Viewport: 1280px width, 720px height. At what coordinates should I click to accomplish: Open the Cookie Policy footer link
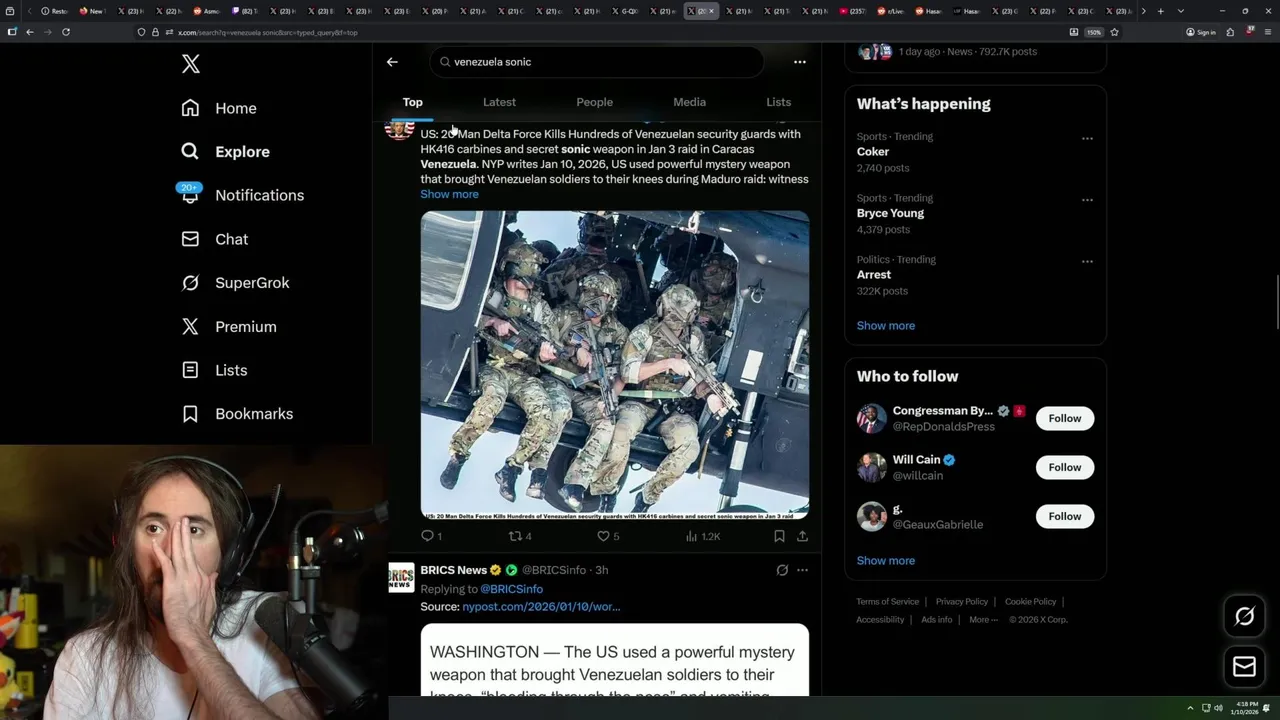(x=1030, y=602)
